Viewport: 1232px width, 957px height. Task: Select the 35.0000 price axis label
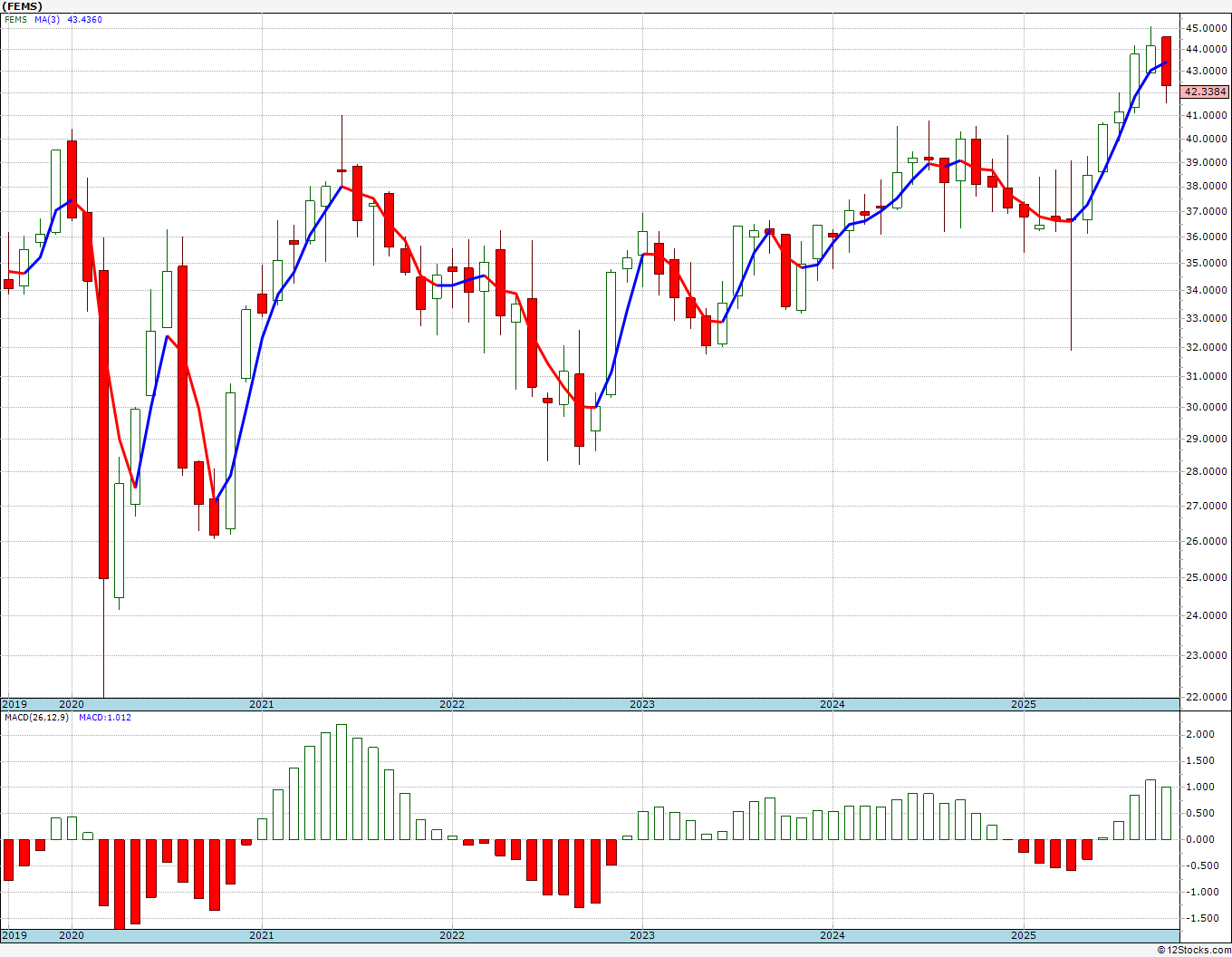coord(1206,263)
